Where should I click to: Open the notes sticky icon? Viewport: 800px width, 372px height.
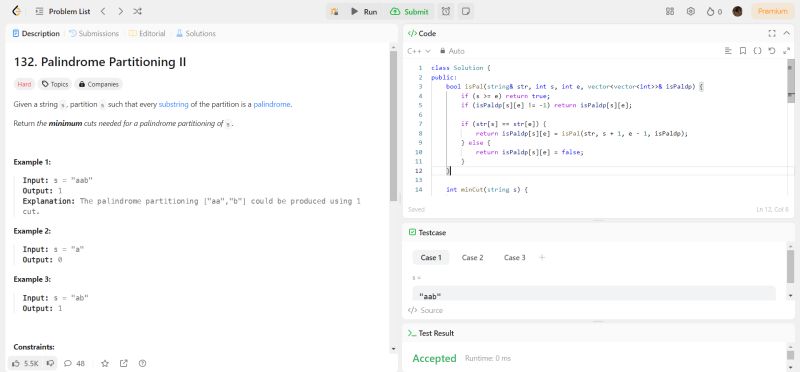click(x=465, y=11)
